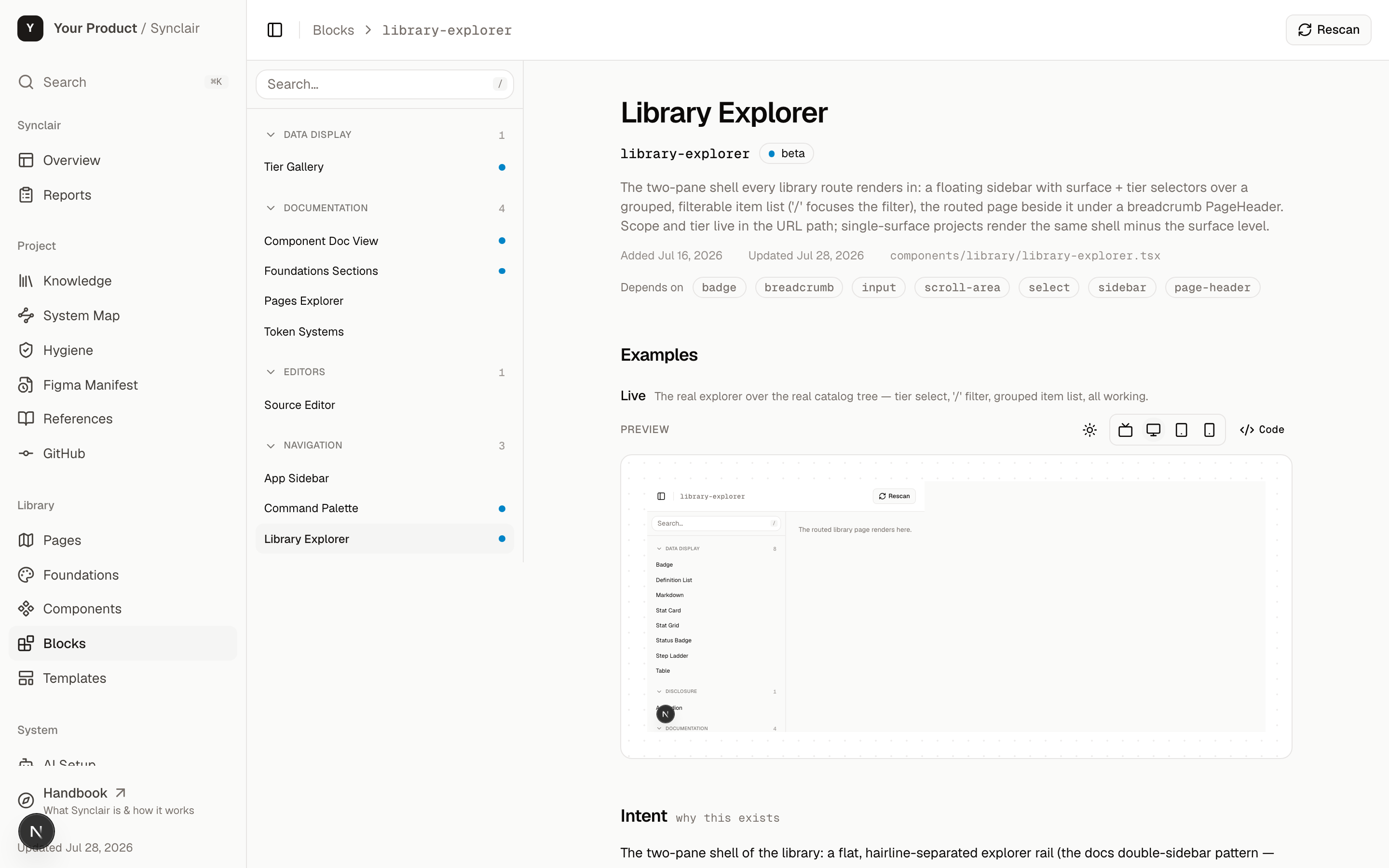
Task: Collapse the DATA DISPLAY group
Action: click(x=384, y=135)
